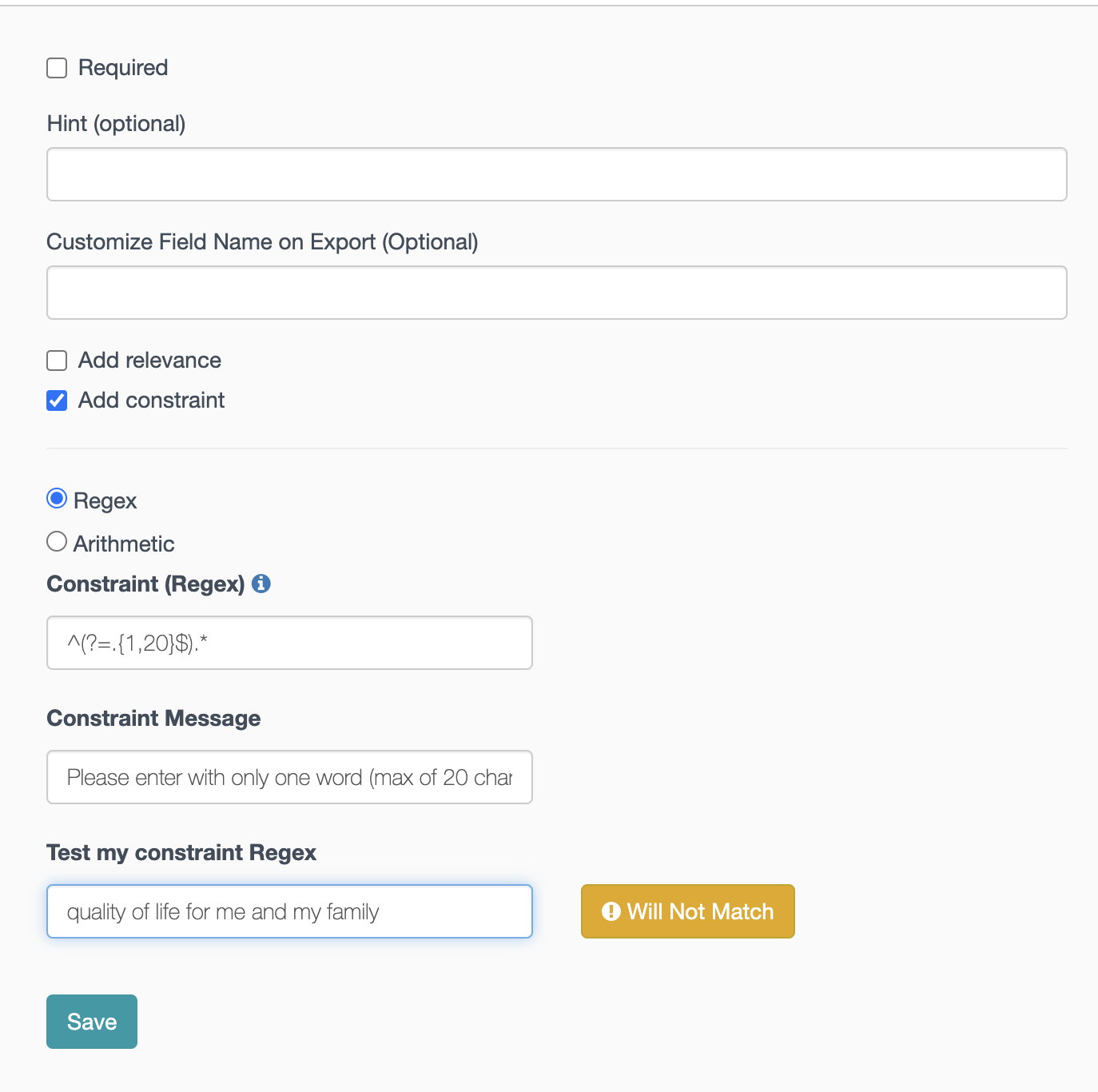1098x1092 pixels.
Task: Click the "Constraint (Regex)" bold label text
Action: [145, 584]
